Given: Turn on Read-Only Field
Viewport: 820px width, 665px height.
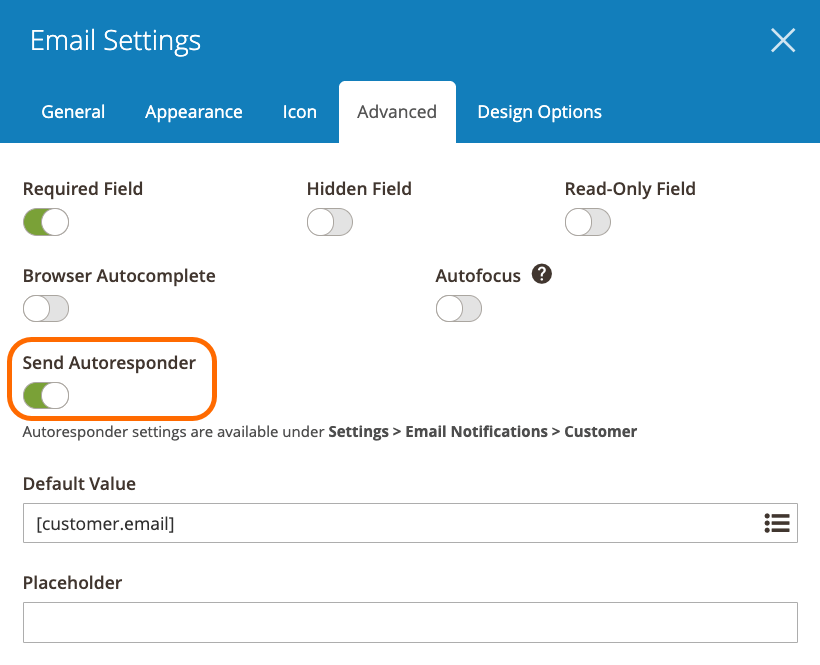Looking at the screenshot, I should coord(587,222).
